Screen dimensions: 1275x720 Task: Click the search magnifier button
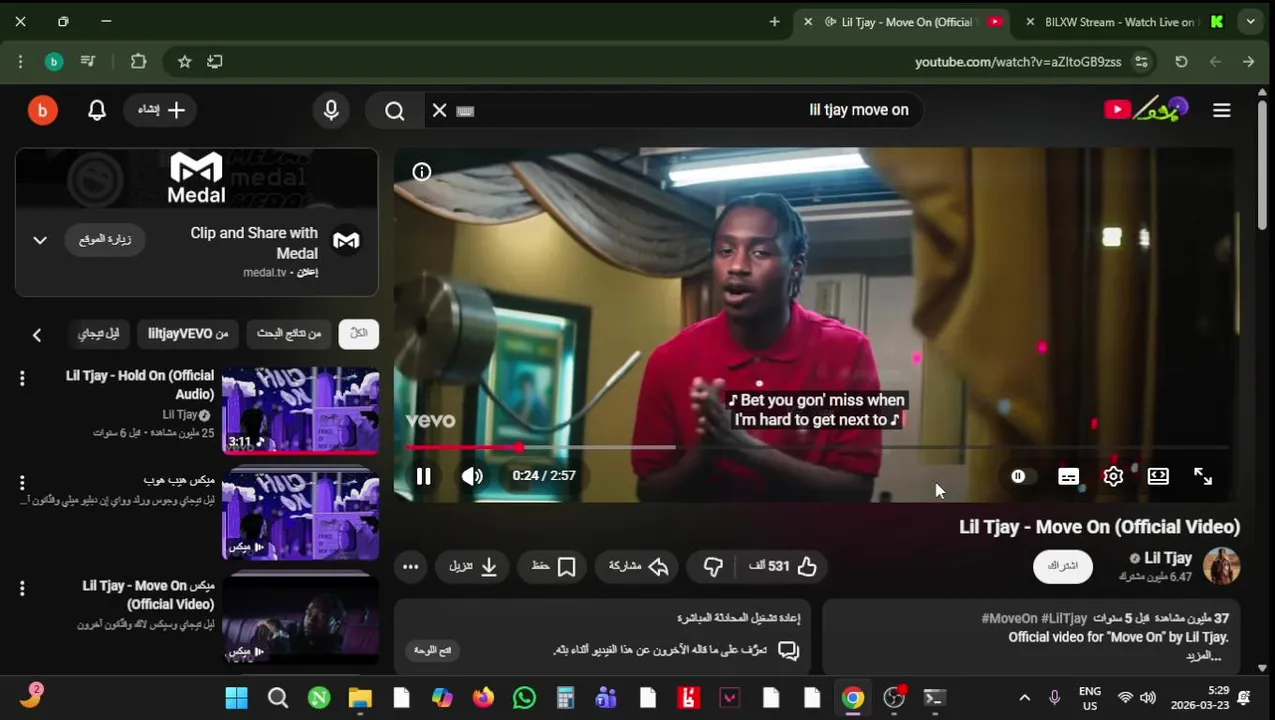tap(395, 110)
